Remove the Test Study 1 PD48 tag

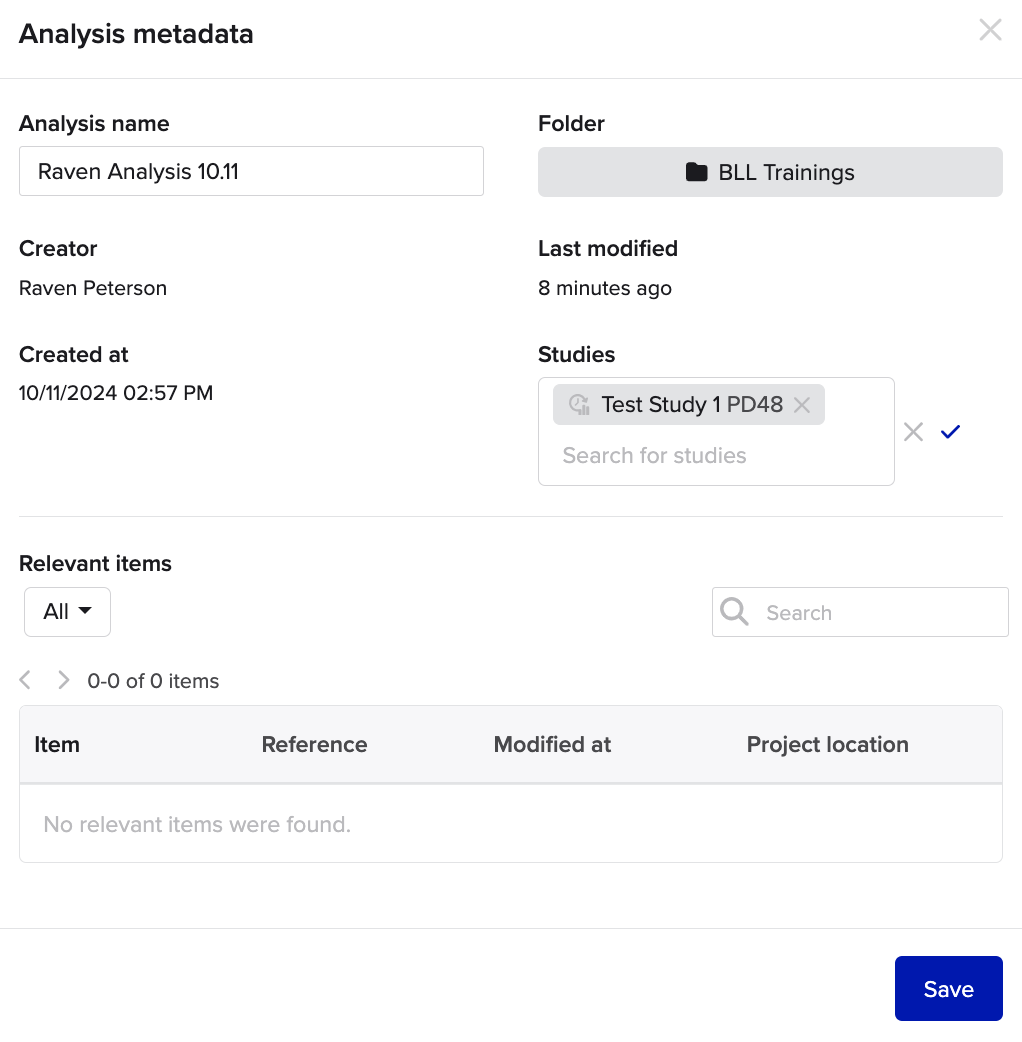[802, 405]
